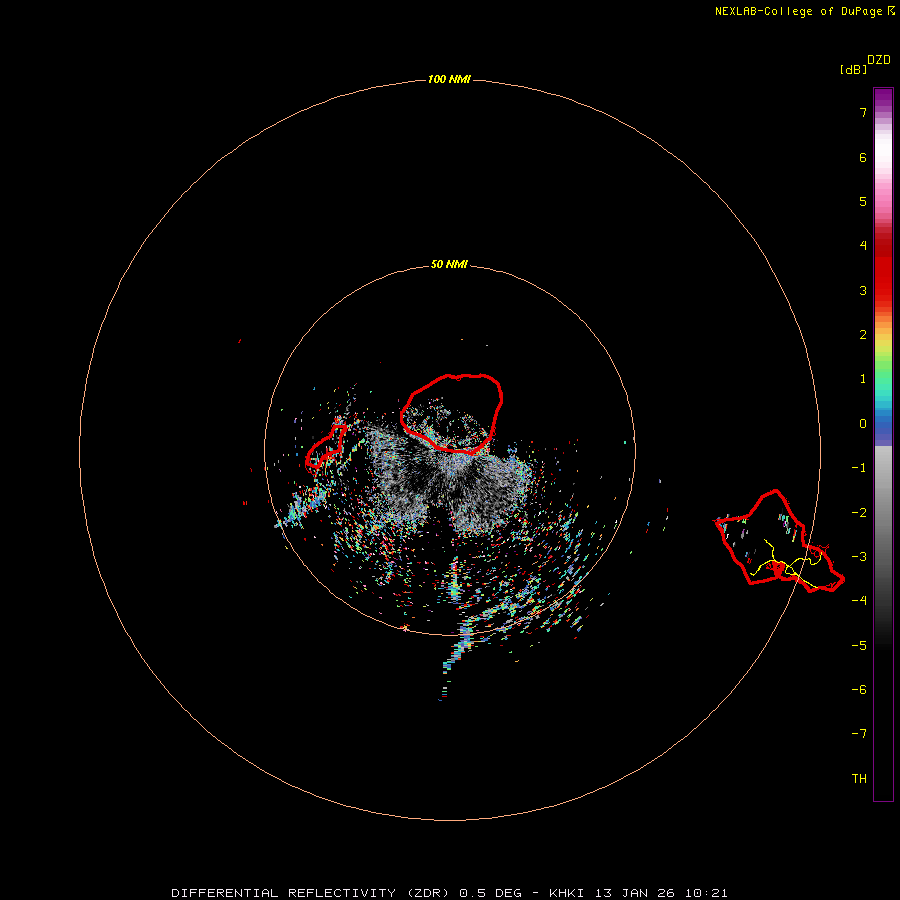Click the 6 value on the color scale
The height and width of the screenshot is (900, 900).
[863, 158]
